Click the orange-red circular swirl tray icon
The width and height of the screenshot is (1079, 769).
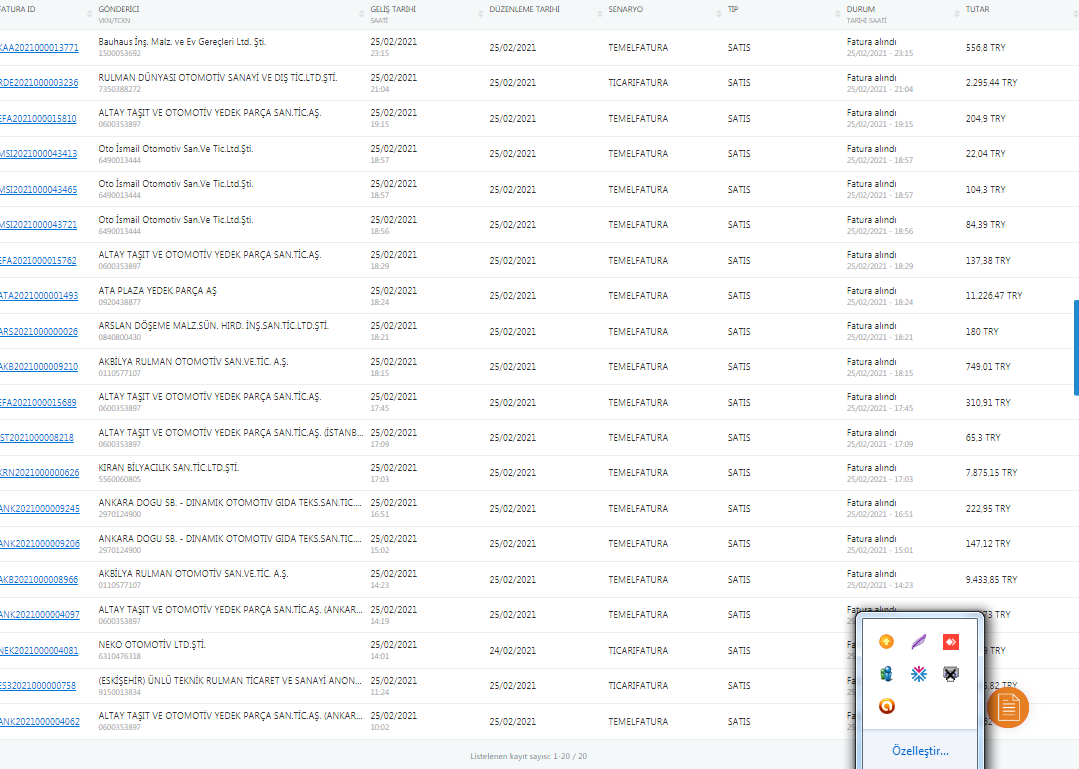(x=886, y=706)
